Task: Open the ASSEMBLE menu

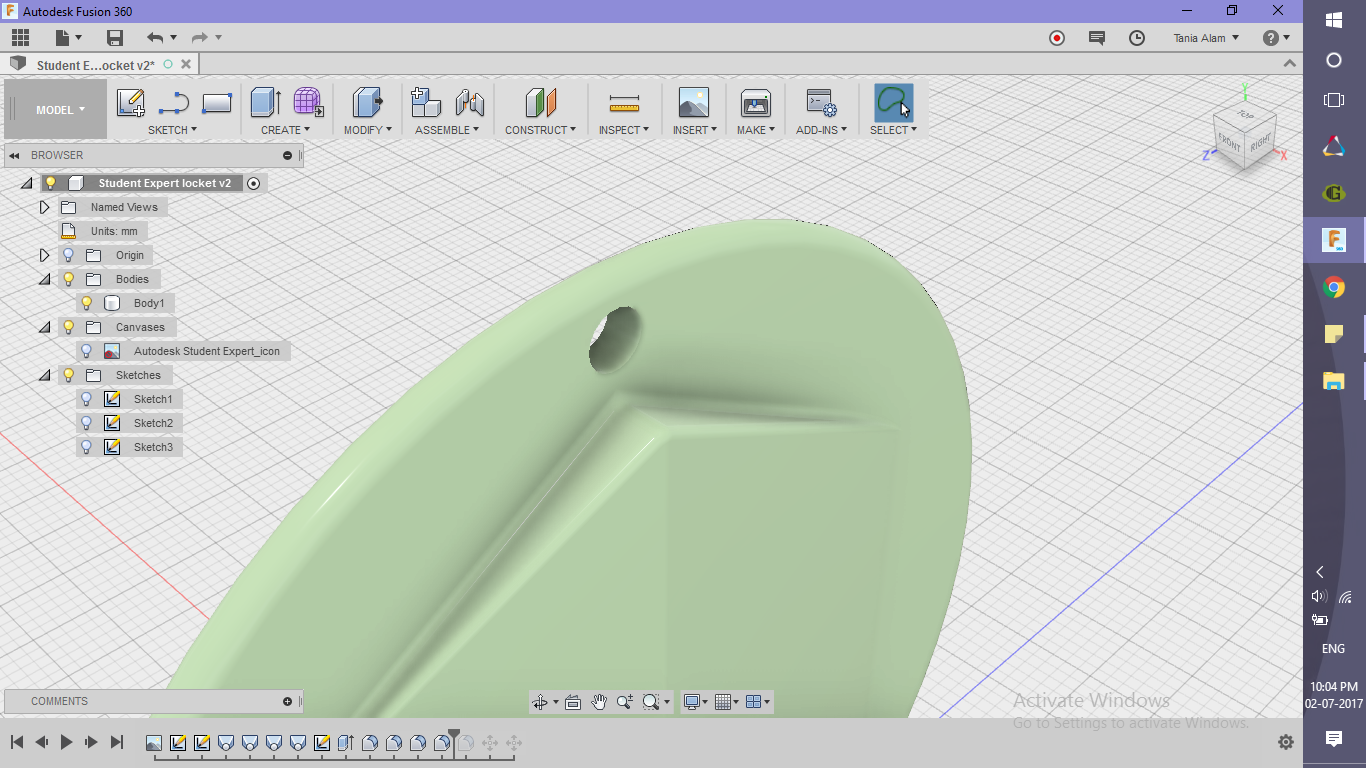Action: 447,130
